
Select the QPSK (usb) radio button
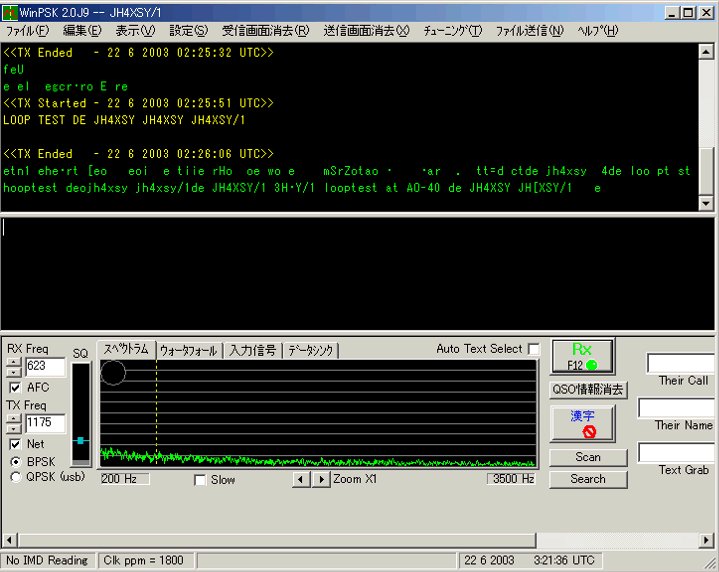(15, 477)
